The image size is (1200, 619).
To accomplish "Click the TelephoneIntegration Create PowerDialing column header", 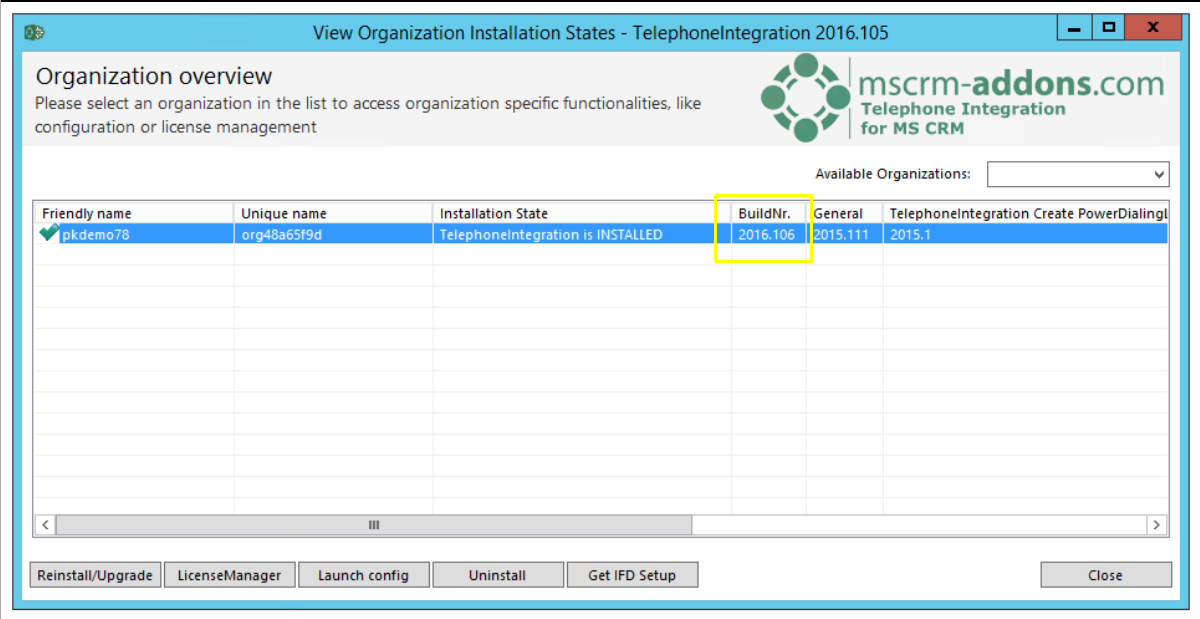I will click(1025, 213).
